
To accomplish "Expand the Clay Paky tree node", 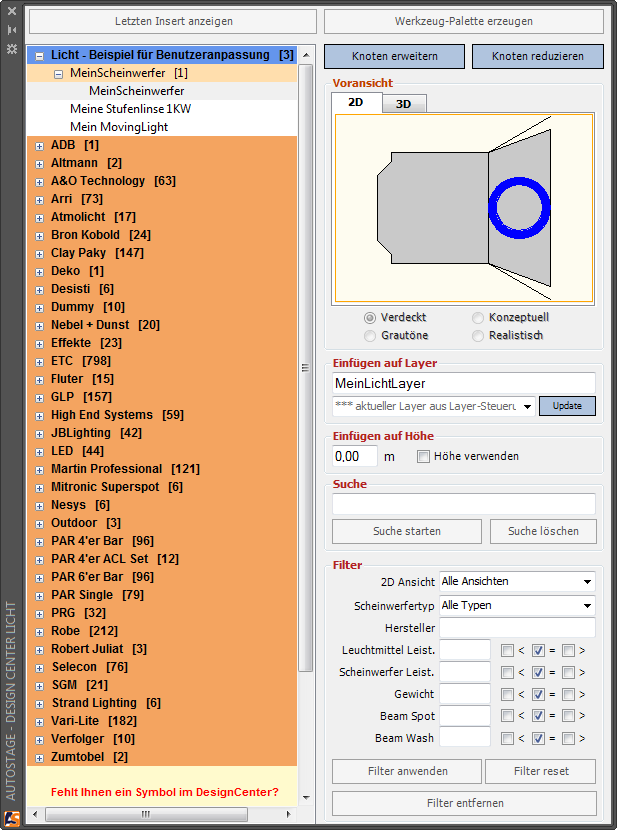I will click(x=38, y=254).
